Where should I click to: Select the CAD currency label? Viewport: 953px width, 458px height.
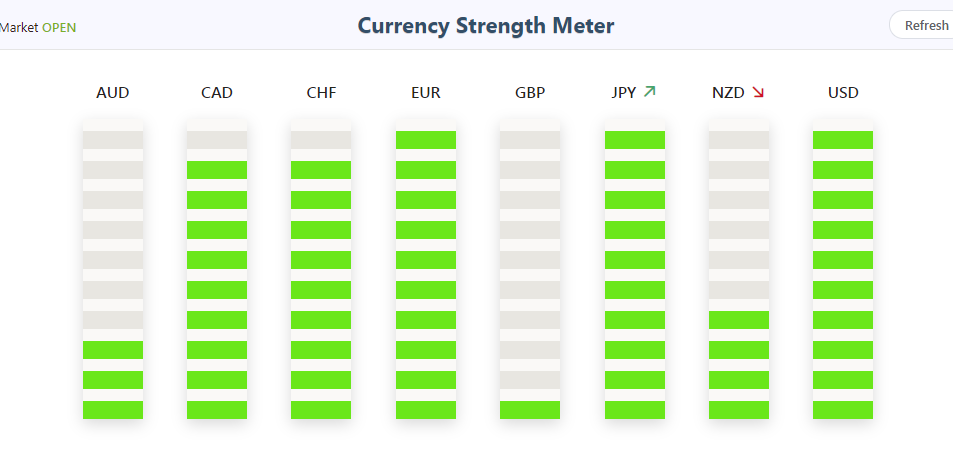[217, 93]
